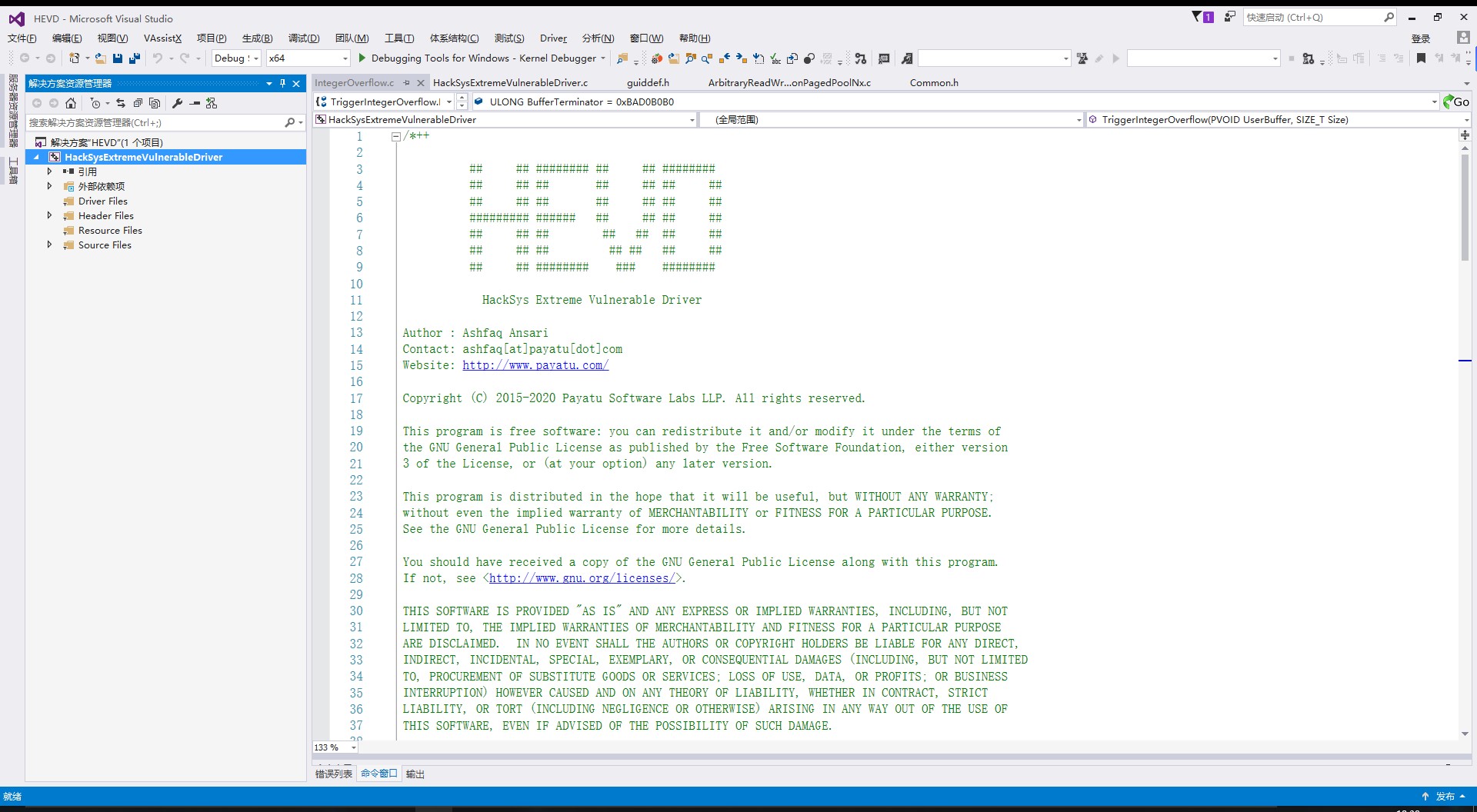Click the 登录 sign-in link
The height and width of the screenshot is (812, 1477).
pos(1421,38)
